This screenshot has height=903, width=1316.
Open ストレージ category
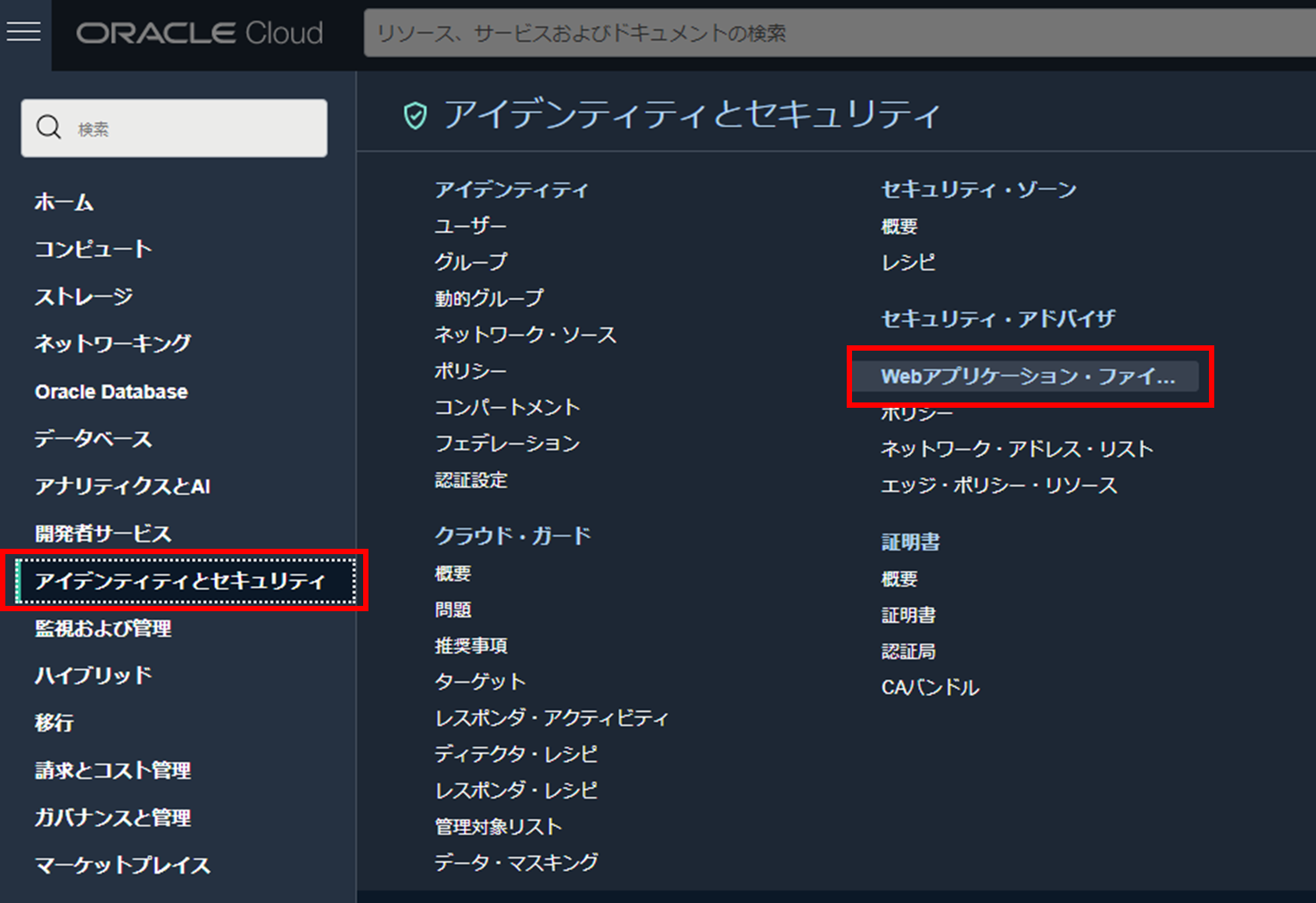(84, 296)
